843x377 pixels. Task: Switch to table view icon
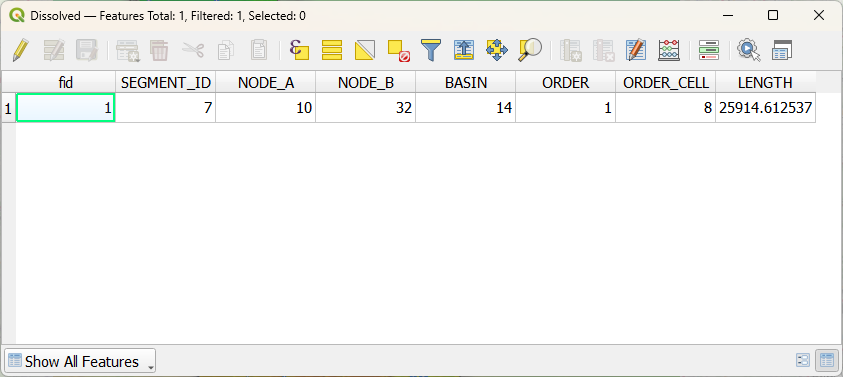click(826, 360)
